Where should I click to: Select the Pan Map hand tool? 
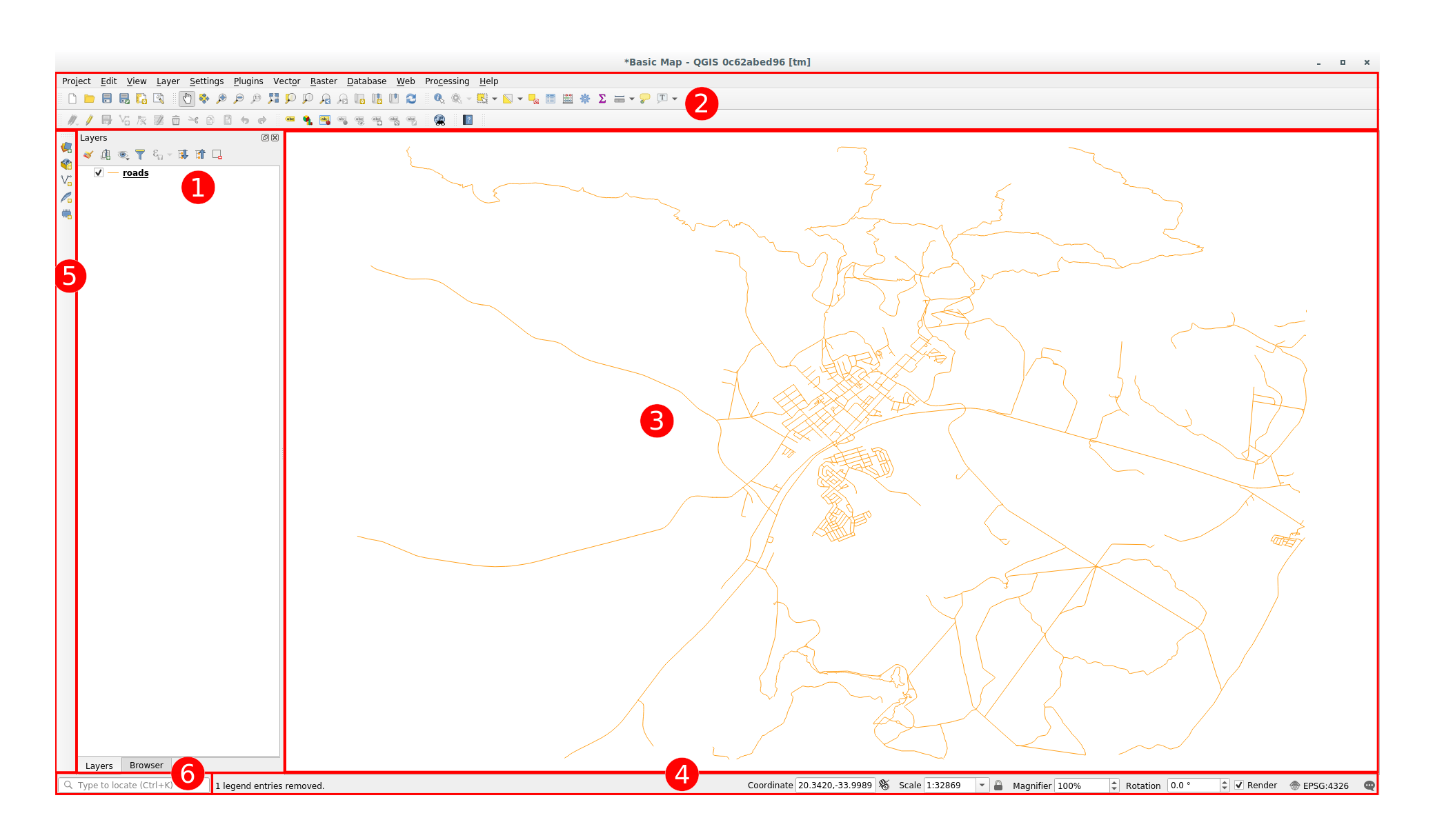pos(187,99)
